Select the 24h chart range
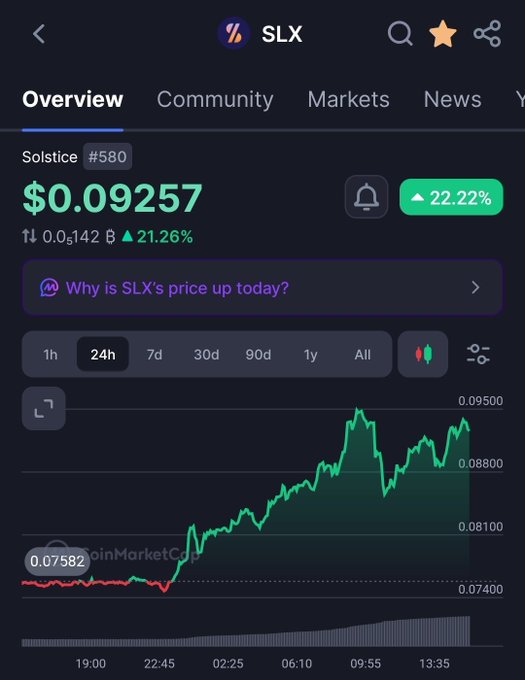The height and width of the screenshot is (680, 525). 103,355
